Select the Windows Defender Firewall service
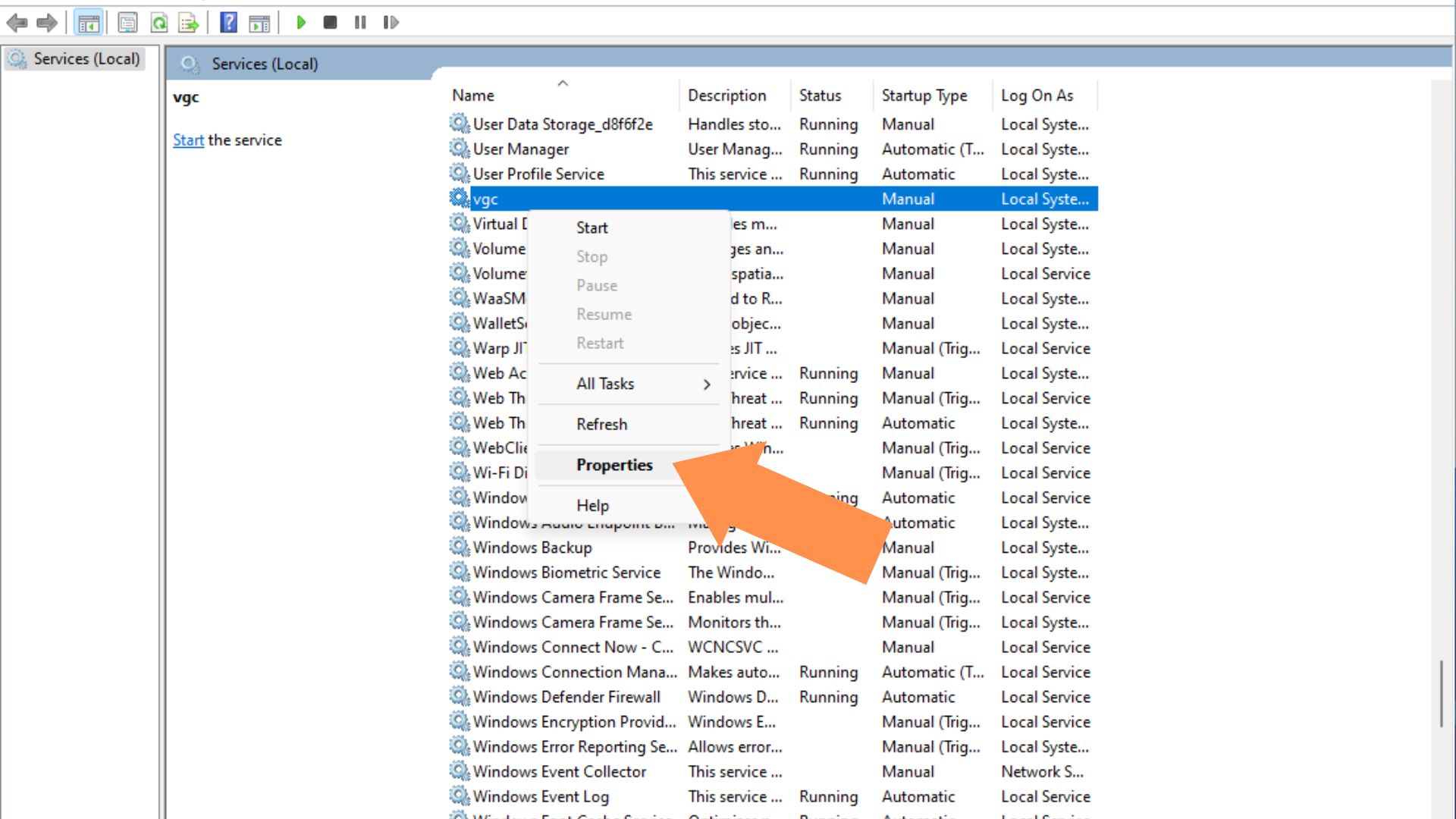 click(x=773, y=697)
